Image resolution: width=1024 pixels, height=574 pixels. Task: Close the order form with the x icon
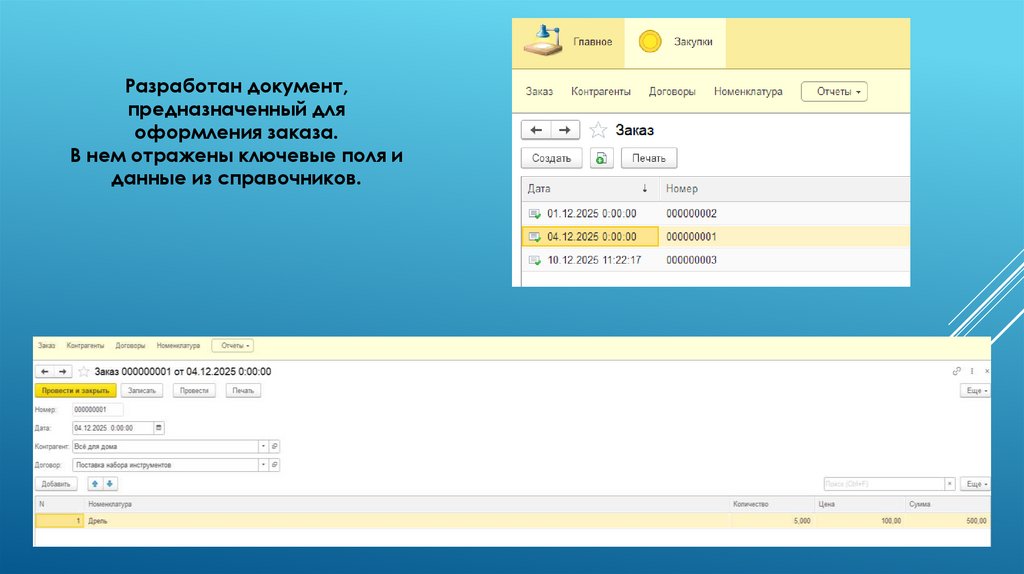pos(987,371)
